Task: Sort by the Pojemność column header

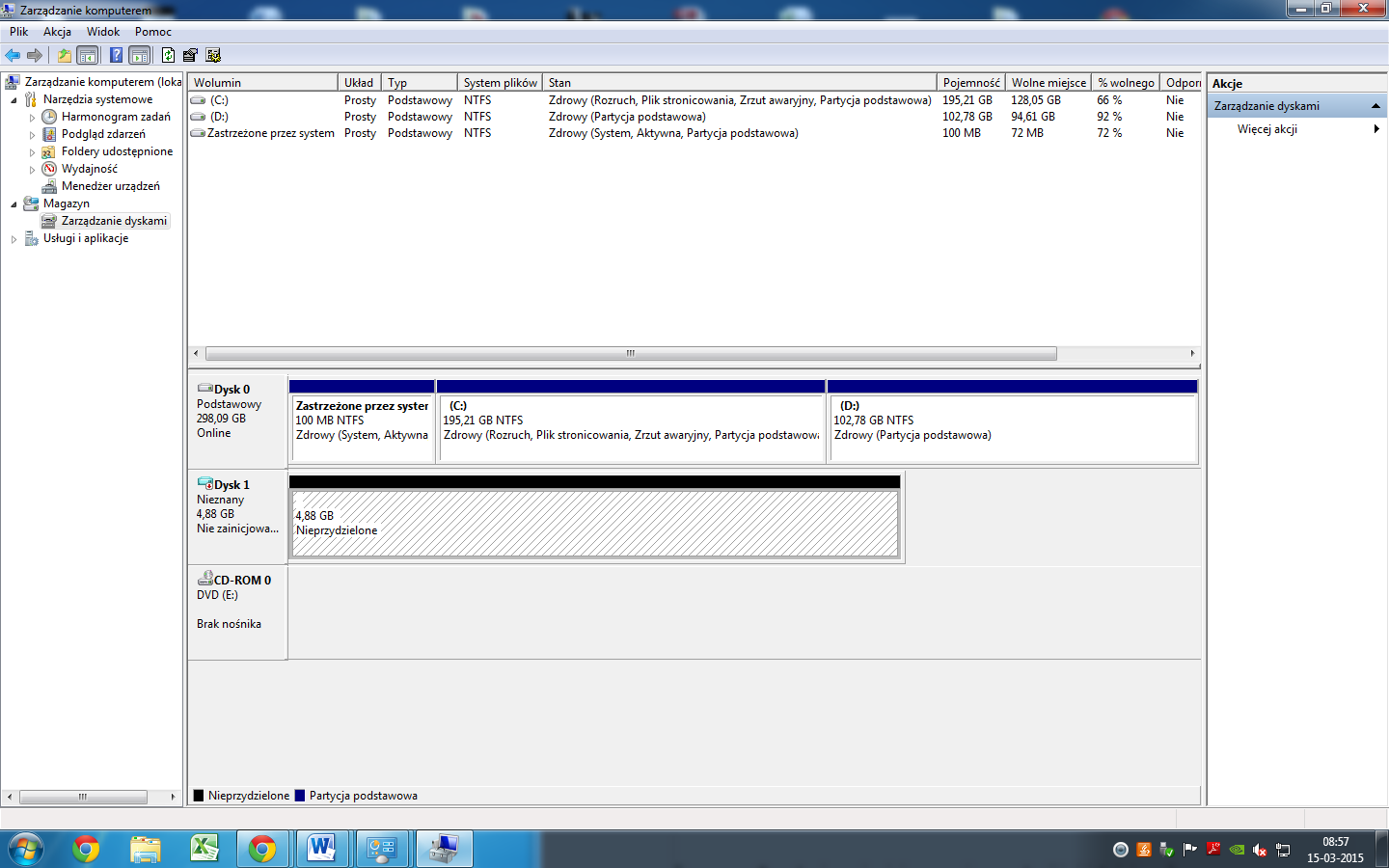Action: point(970,83)
